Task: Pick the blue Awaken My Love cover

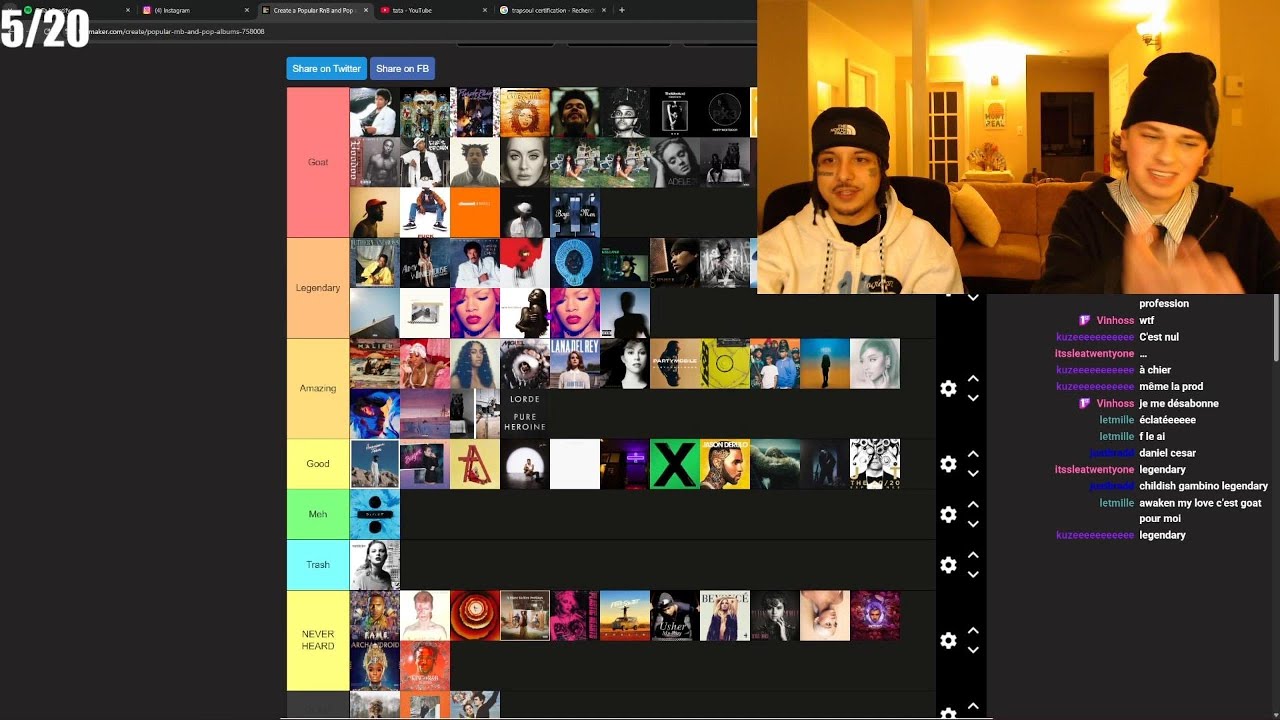Action: click(x=575, y=263)
